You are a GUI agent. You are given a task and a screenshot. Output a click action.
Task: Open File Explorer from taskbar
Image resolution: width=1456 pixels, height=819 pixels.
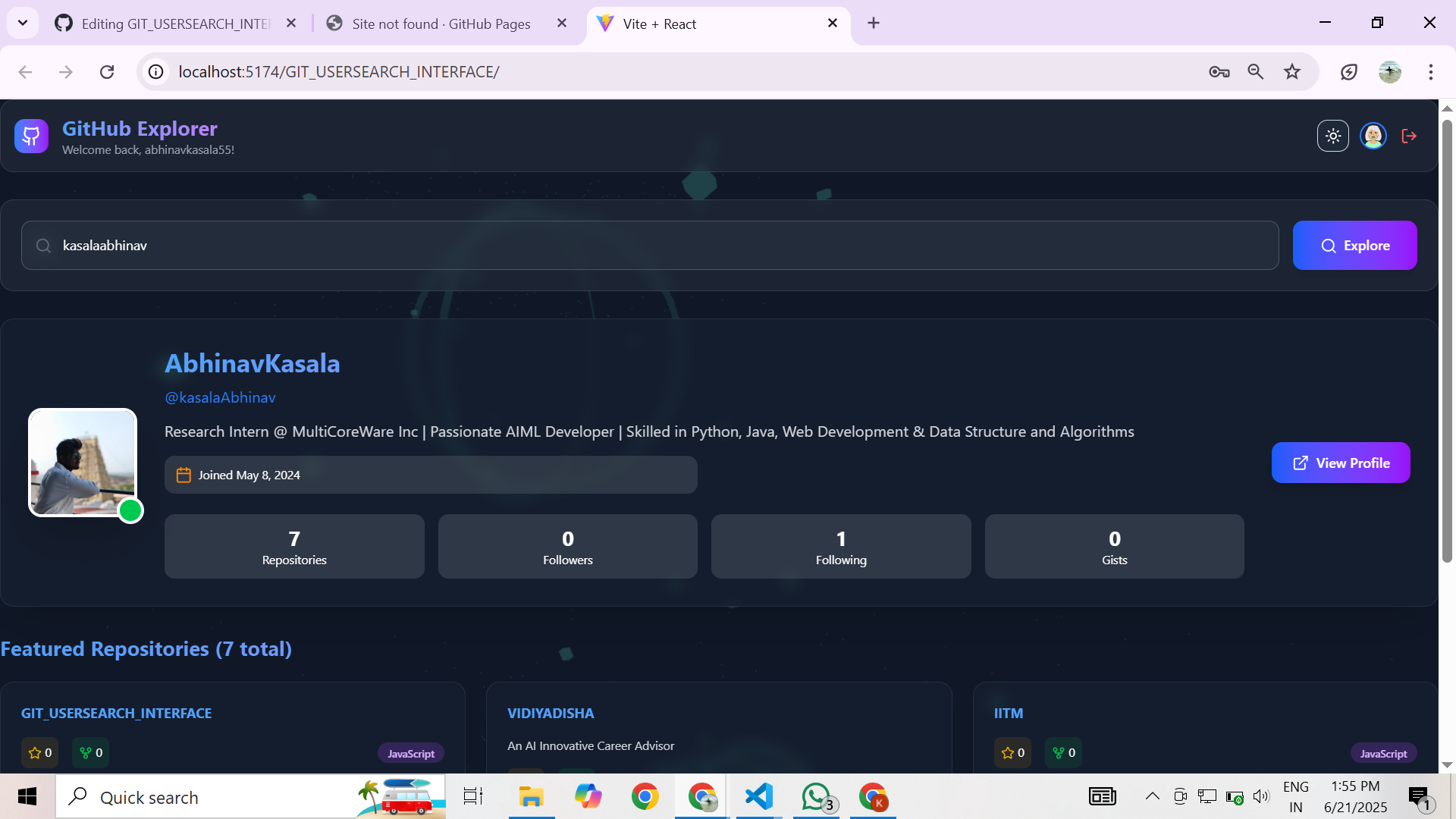(x=532, y=797)
